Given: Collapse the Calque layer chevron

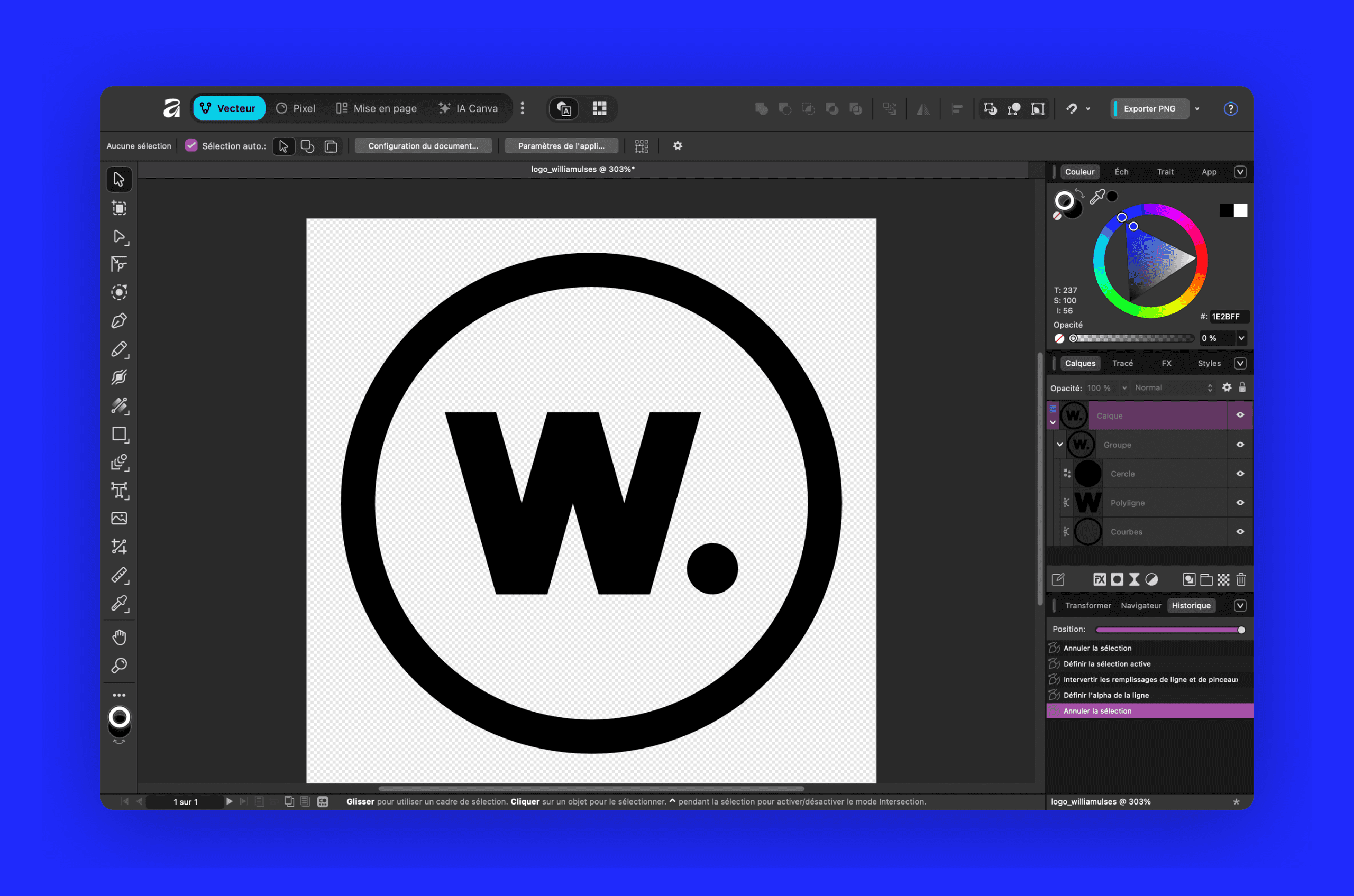Looking at the screenshot, I should point(1053,423).
